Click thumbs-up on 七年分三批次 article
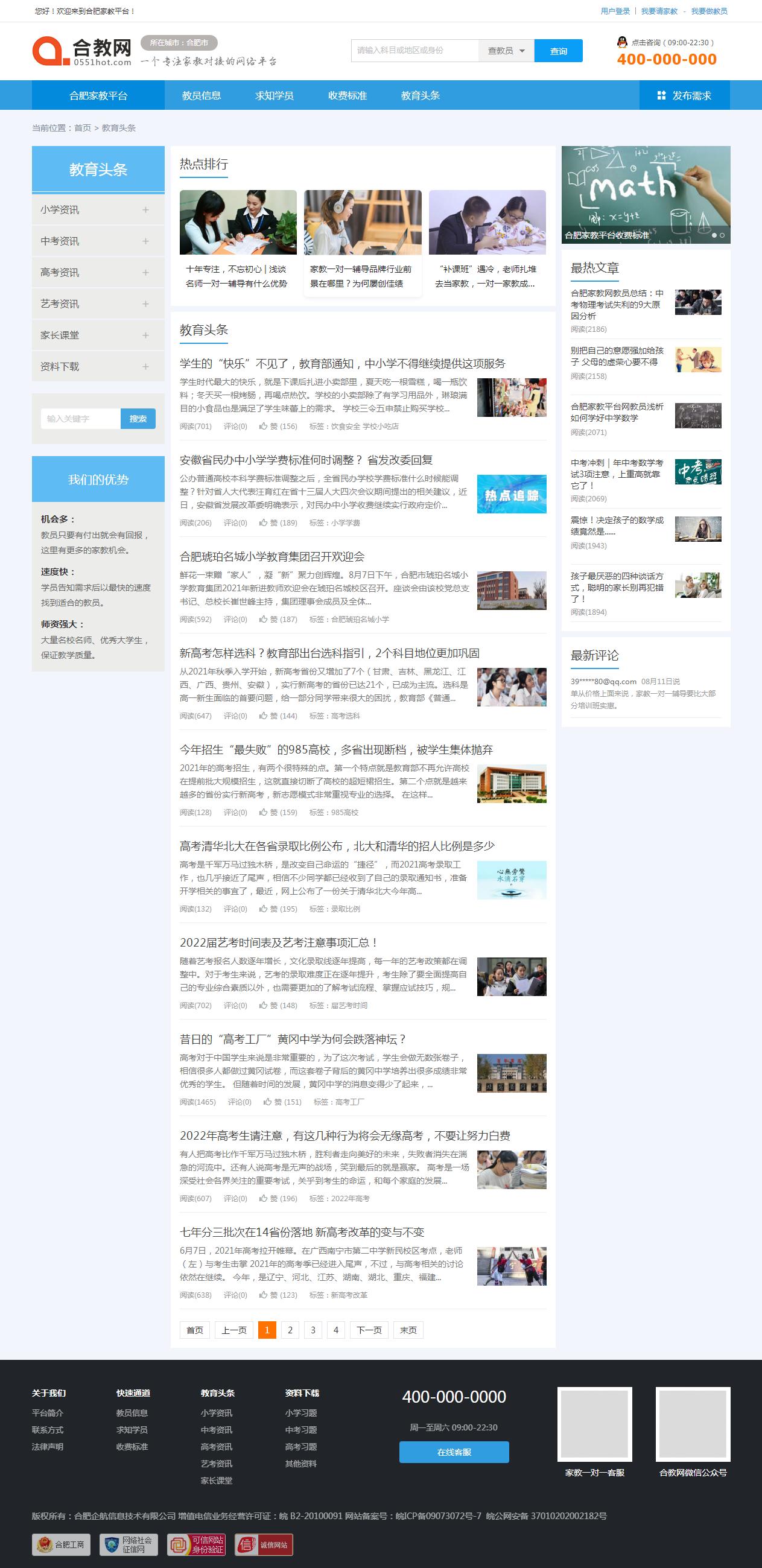Image resolution: width=762 pixels, height=1568 pixels. point(263,1295)
